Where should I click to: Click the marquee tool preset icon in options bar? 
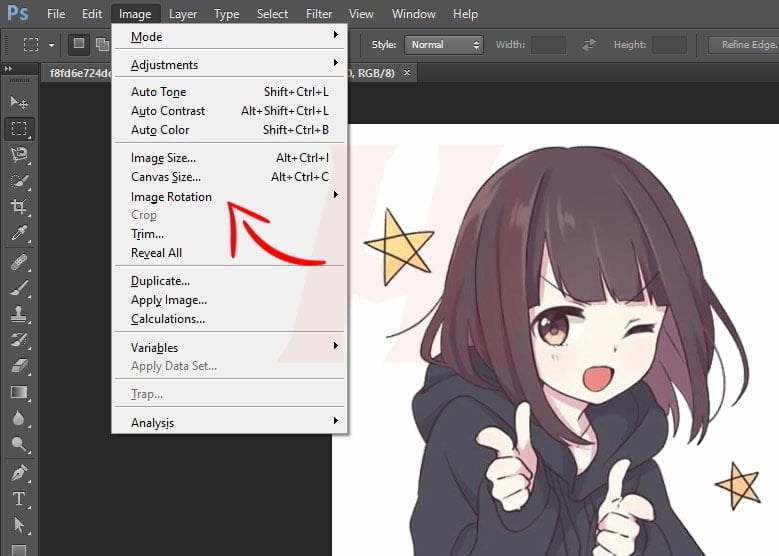(31, 45)
